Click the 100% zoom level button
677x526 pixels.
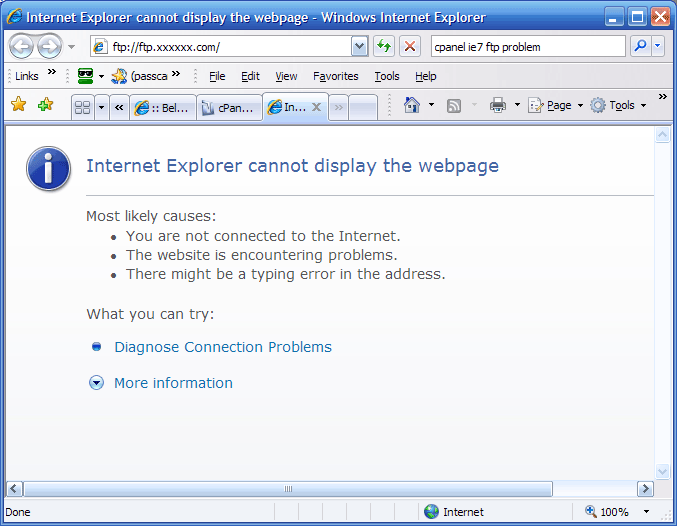pyautogui.click(x=607, y=512)
